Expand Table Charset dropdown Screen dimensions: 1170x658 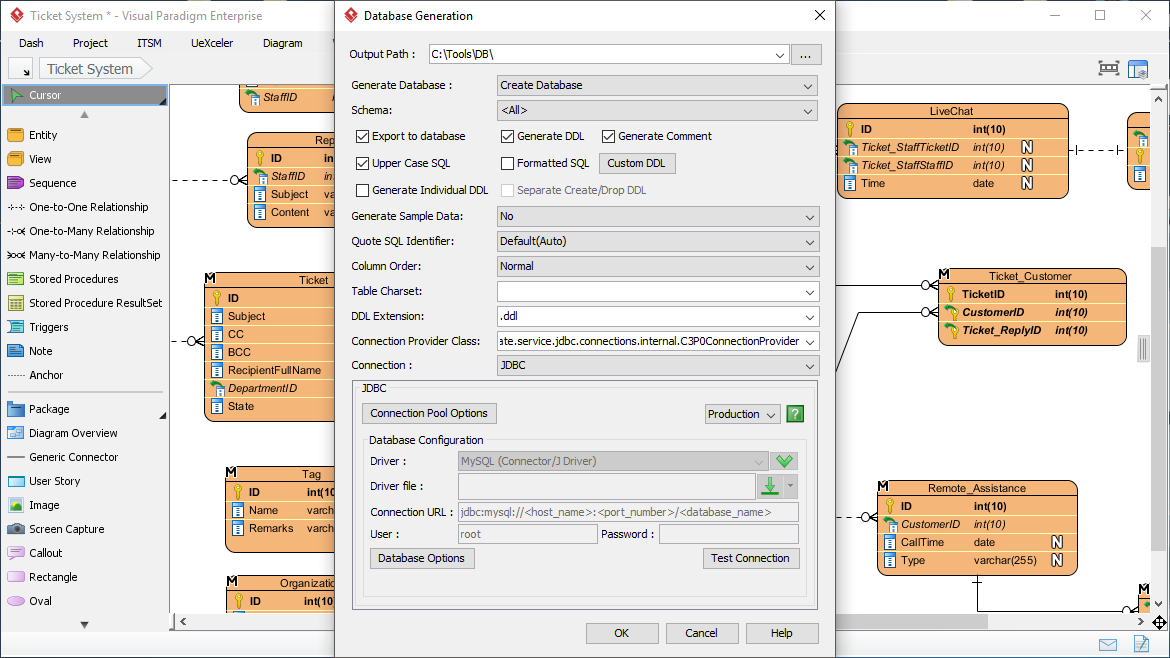click(810, 292)
